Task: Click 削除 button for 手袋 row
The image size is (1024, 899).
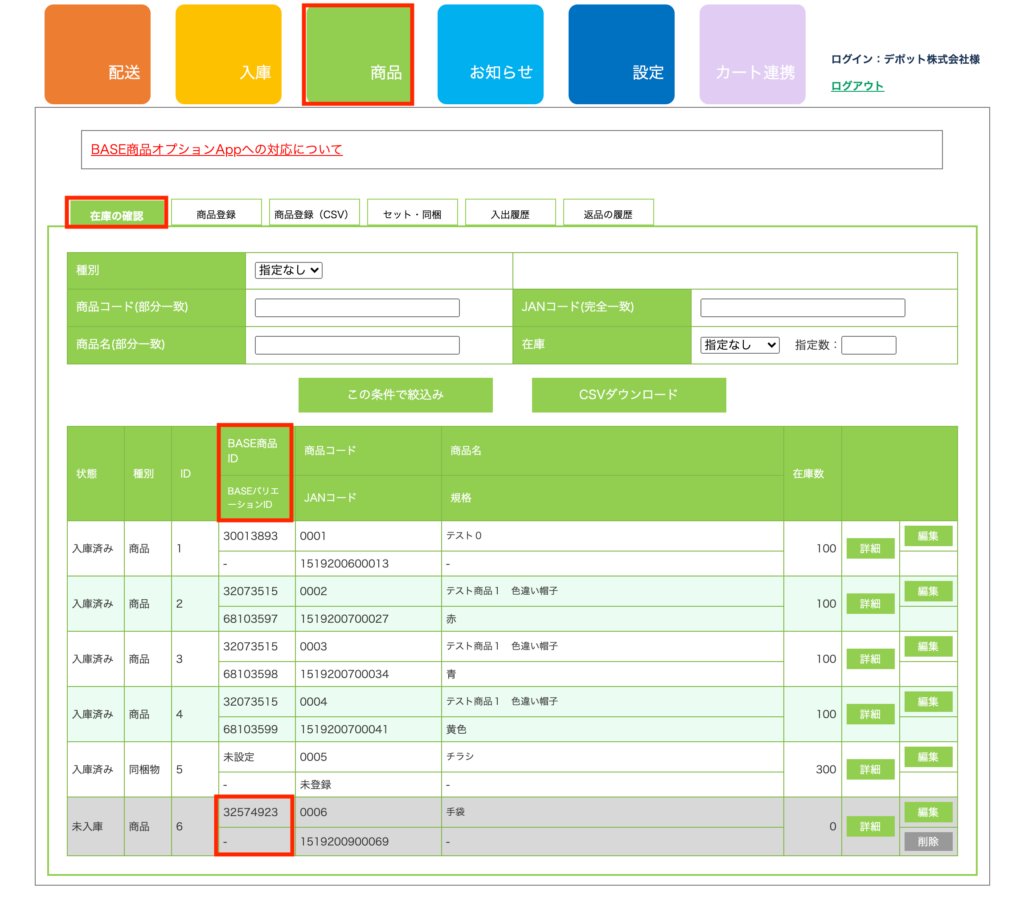Action: 928,842
